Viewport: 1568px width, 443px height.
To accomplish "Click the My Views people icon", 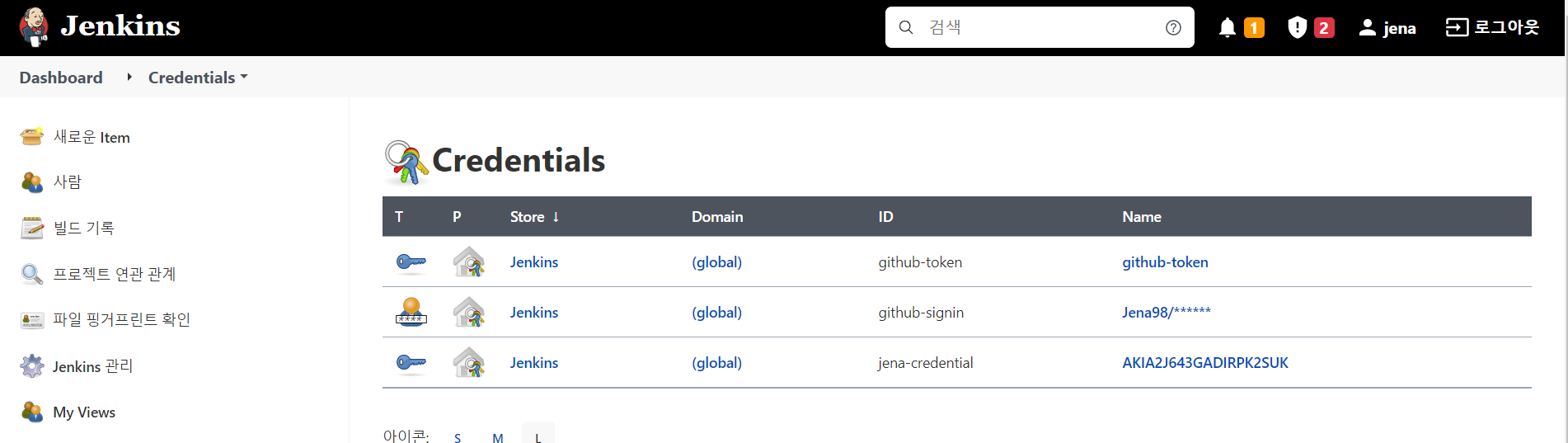I will tap(32, 412).
